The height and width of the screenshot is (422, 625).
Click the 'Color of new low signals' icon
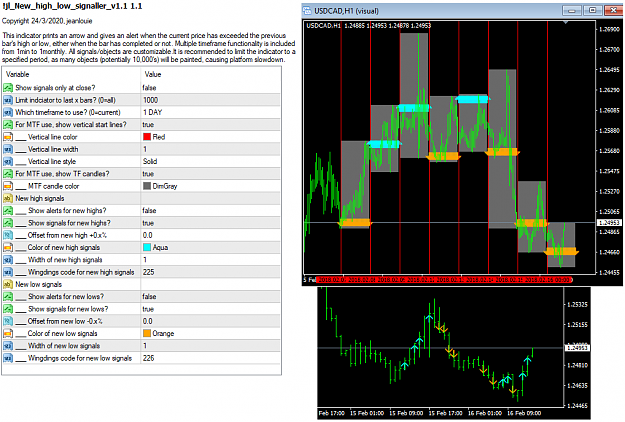click(8, 334)
